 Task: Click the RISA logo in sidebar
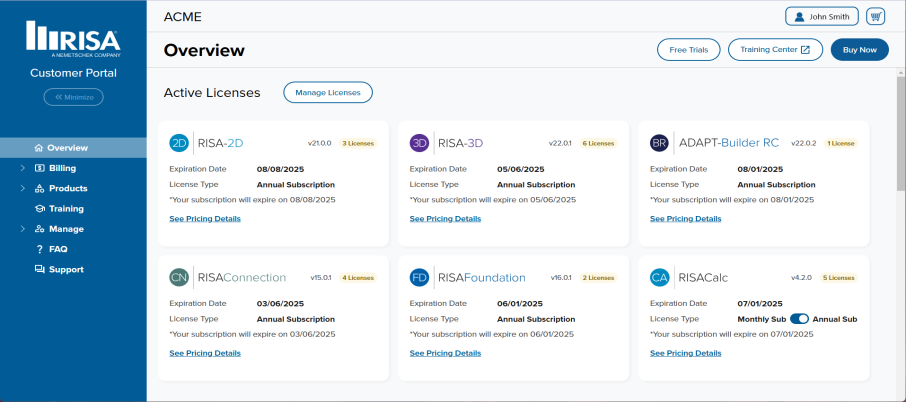(73, 39)
